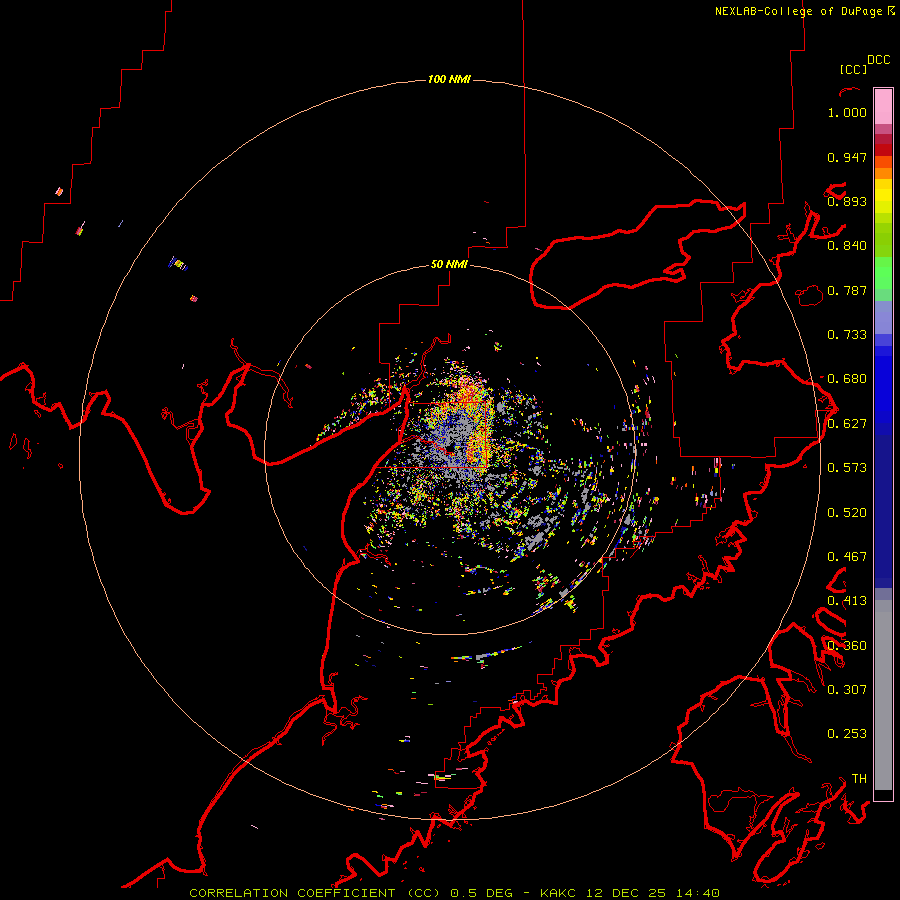This screenshot has height=900, width=900.
Task: Click the 0.733 scale label
Action: pyautogui.click(x=847, y=335)
